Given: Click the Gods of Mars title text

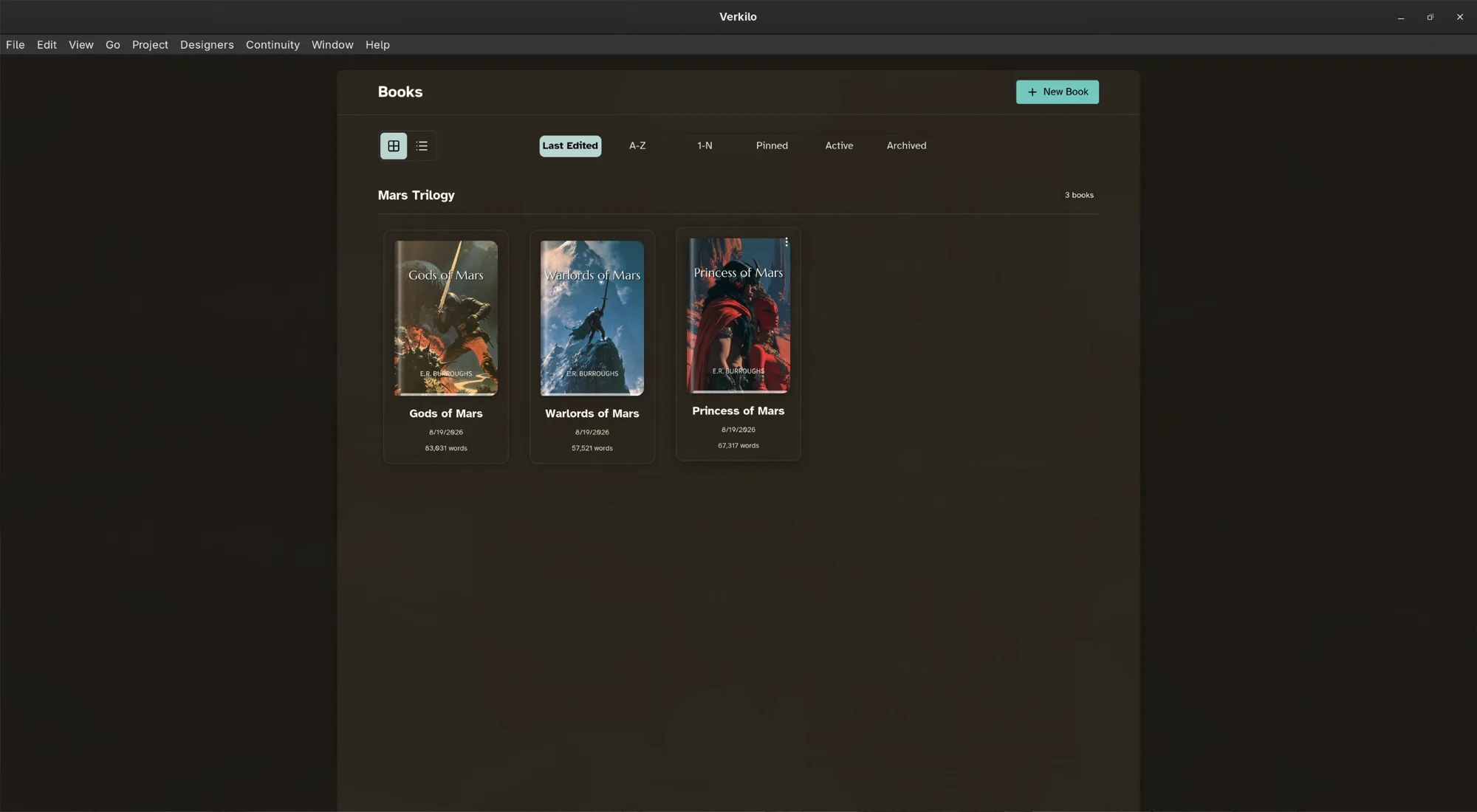Looking at the screenshot, I should point(446,414).
